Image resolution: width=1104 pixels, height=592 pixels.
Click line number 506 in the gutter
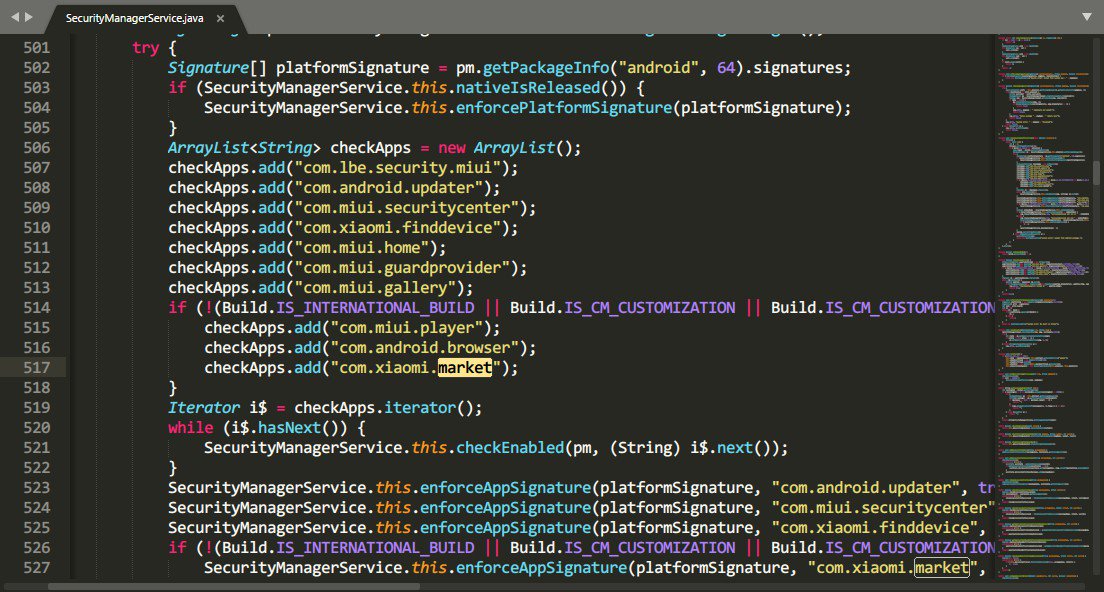point(37,148)
